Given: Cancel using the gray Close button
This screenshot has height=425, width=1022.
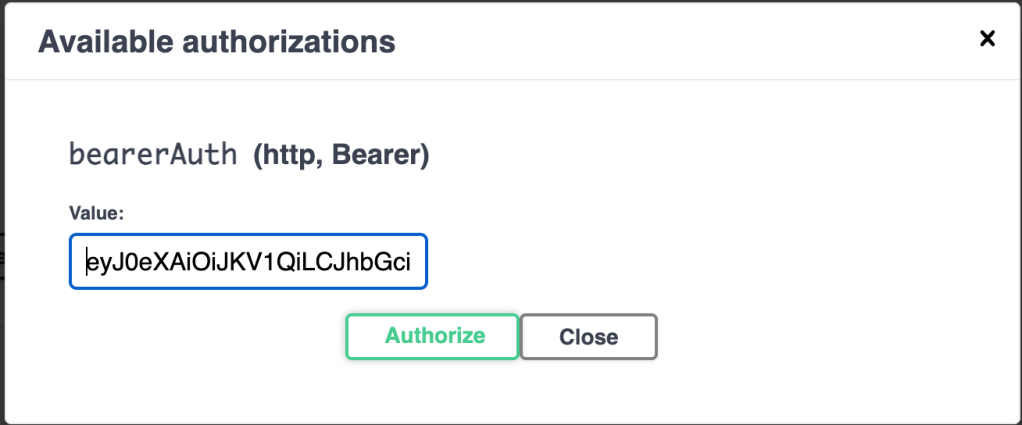Looking at the screenshot, I should [588, 337].
